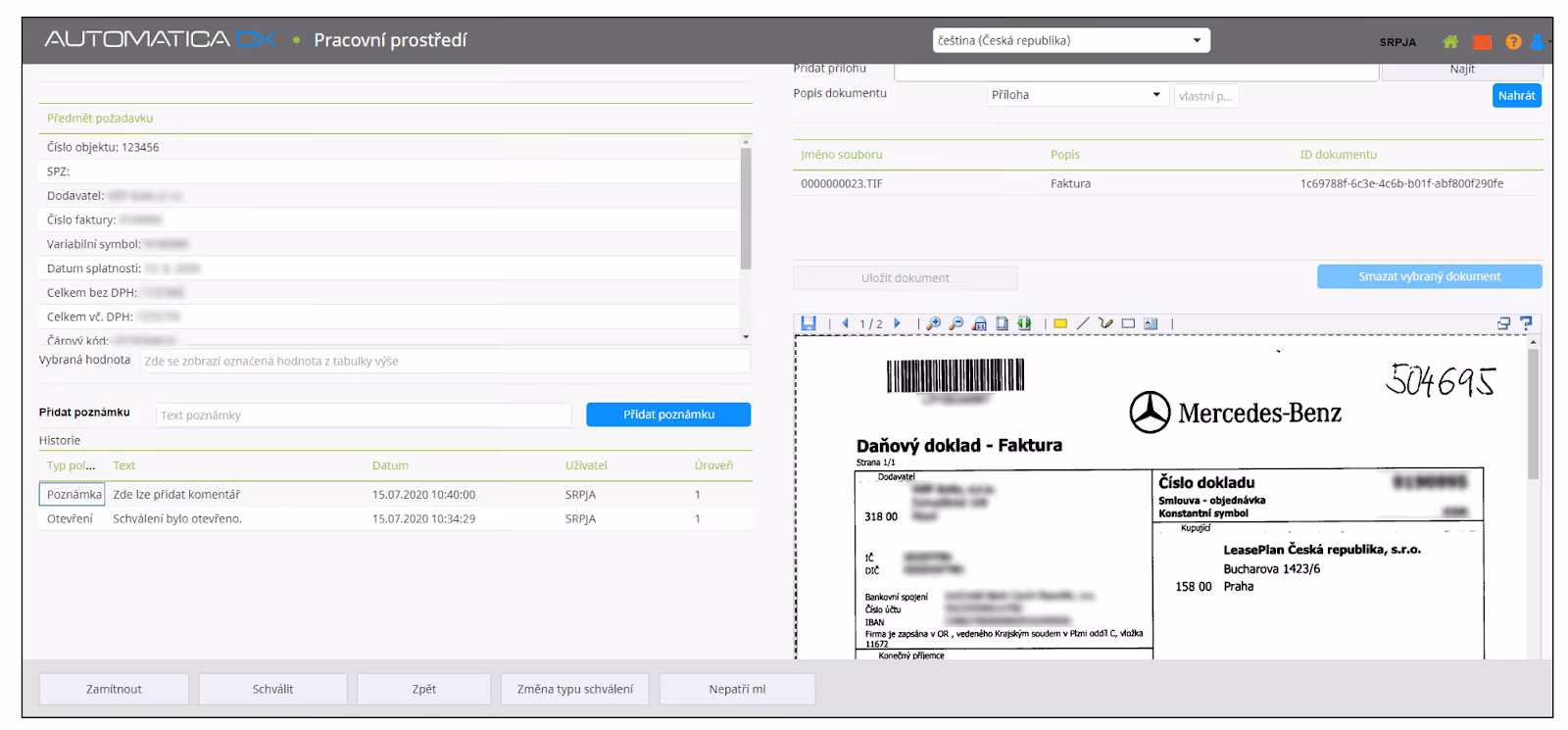Click Smazat vybraný dokument button
Image resolution: width=1568 pixels, height=730 pixels.
pyautogui.click(x=1429, y=276)
